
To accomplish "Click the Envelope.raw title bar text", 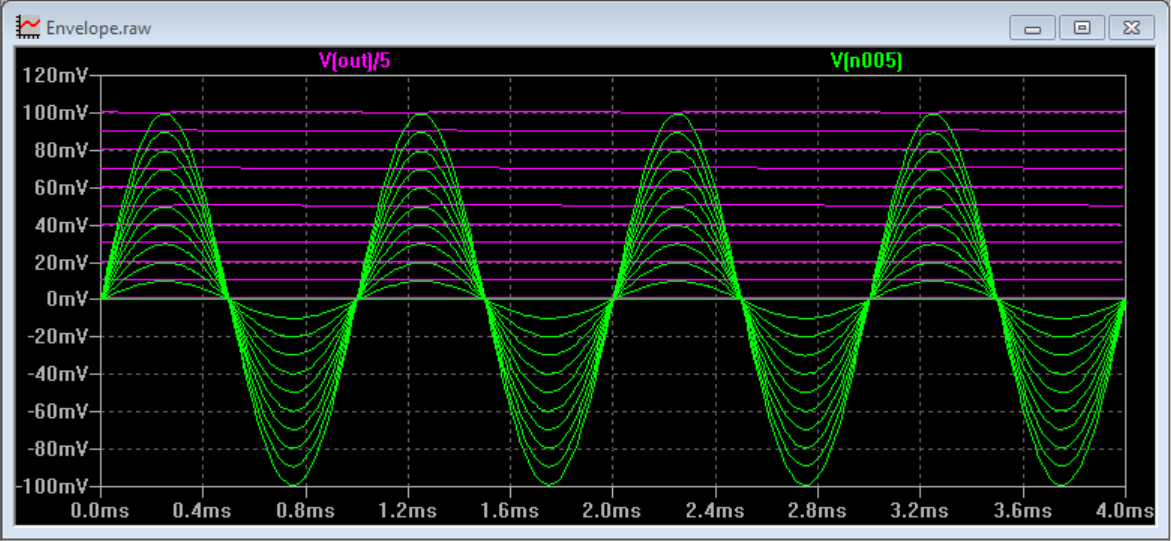I will pos(98,28).
